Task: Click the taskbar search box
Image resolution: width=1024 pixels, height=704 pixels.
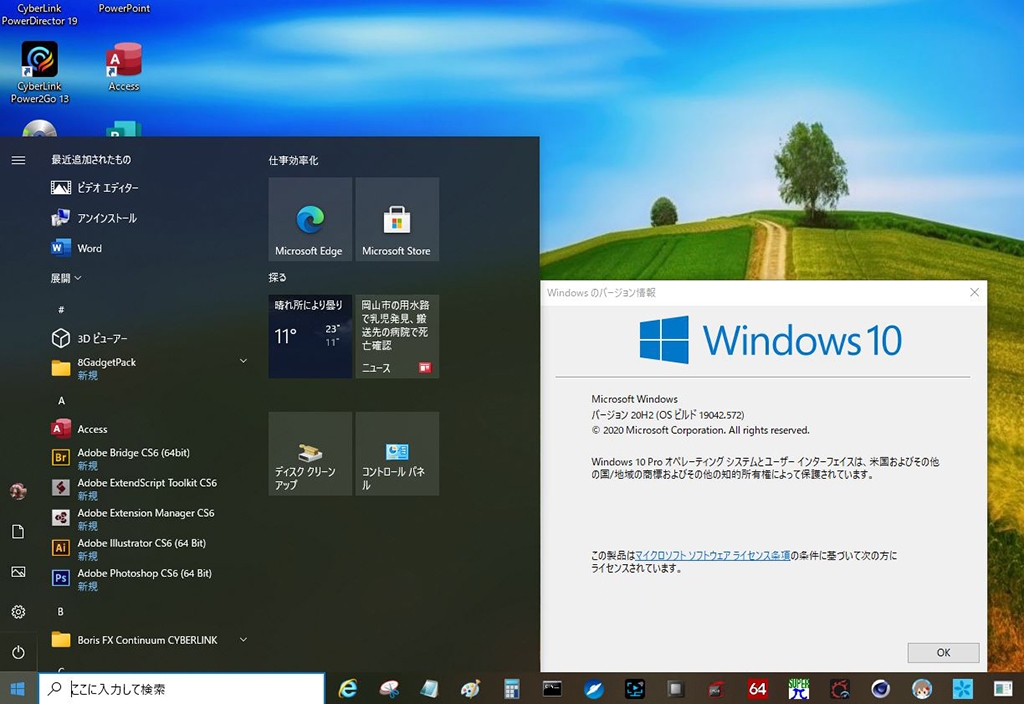Action: tap(182, 689)
